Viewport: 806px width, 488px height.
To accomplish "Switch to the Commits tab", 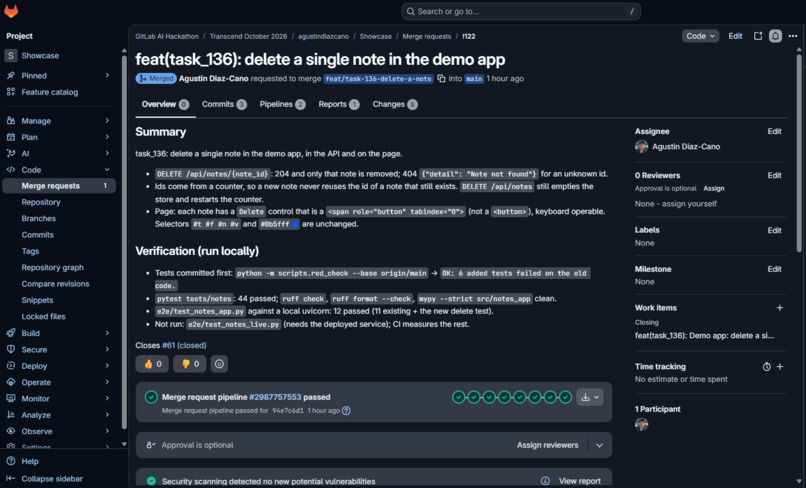I will click(224, 104).
